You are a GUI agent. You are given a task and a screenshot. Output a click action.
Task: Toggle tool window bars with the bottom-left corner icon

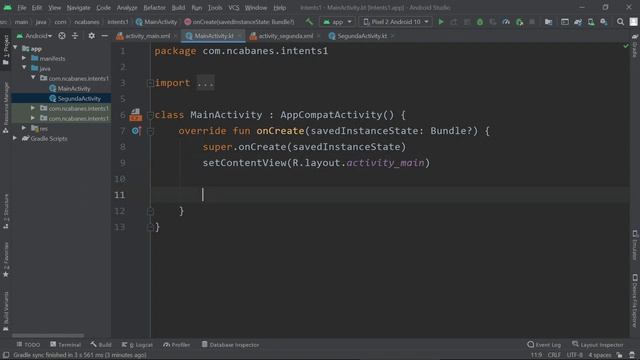click(6, 355)
